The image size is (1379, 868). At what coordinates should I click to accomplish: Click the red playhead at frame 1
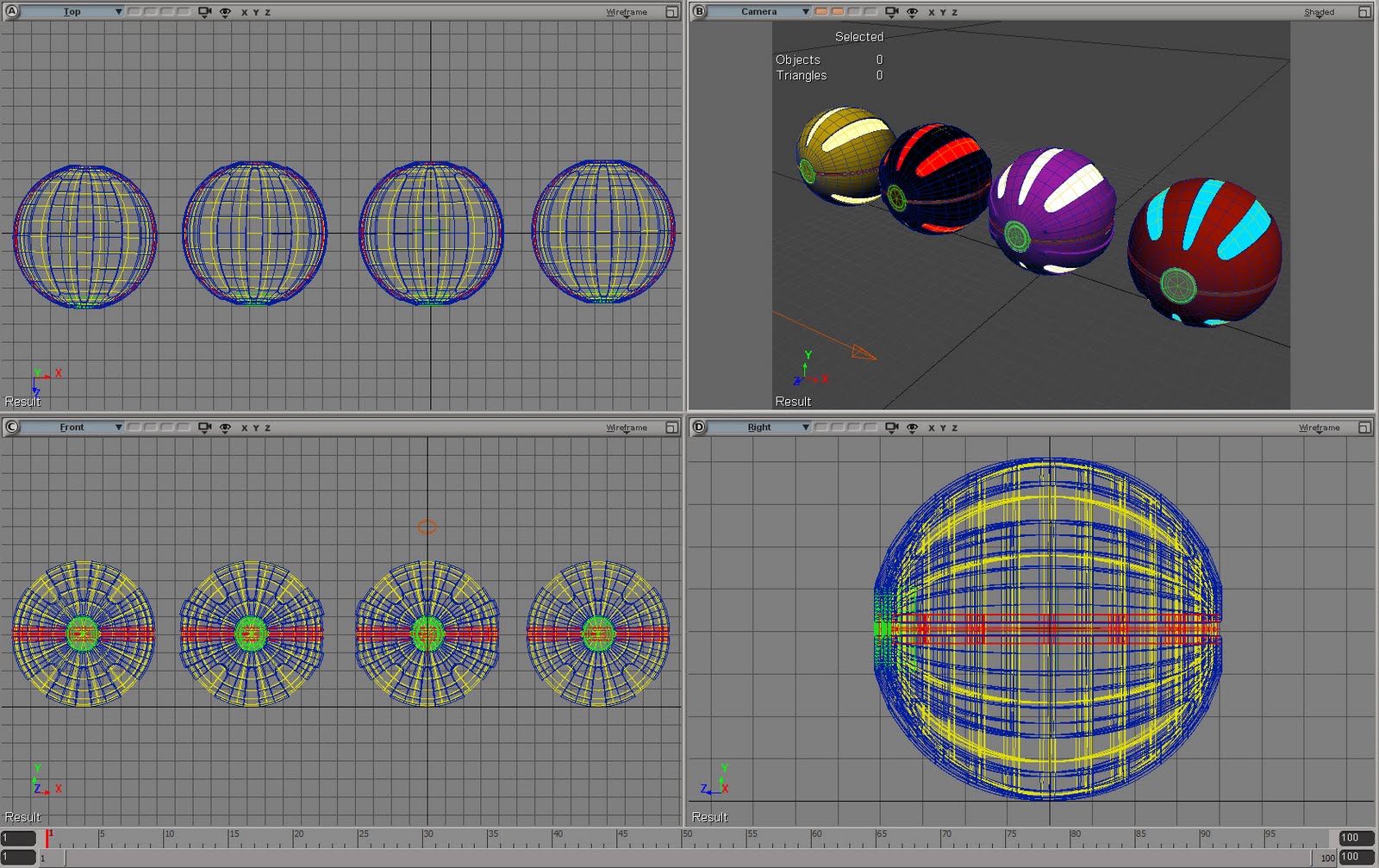47,838
